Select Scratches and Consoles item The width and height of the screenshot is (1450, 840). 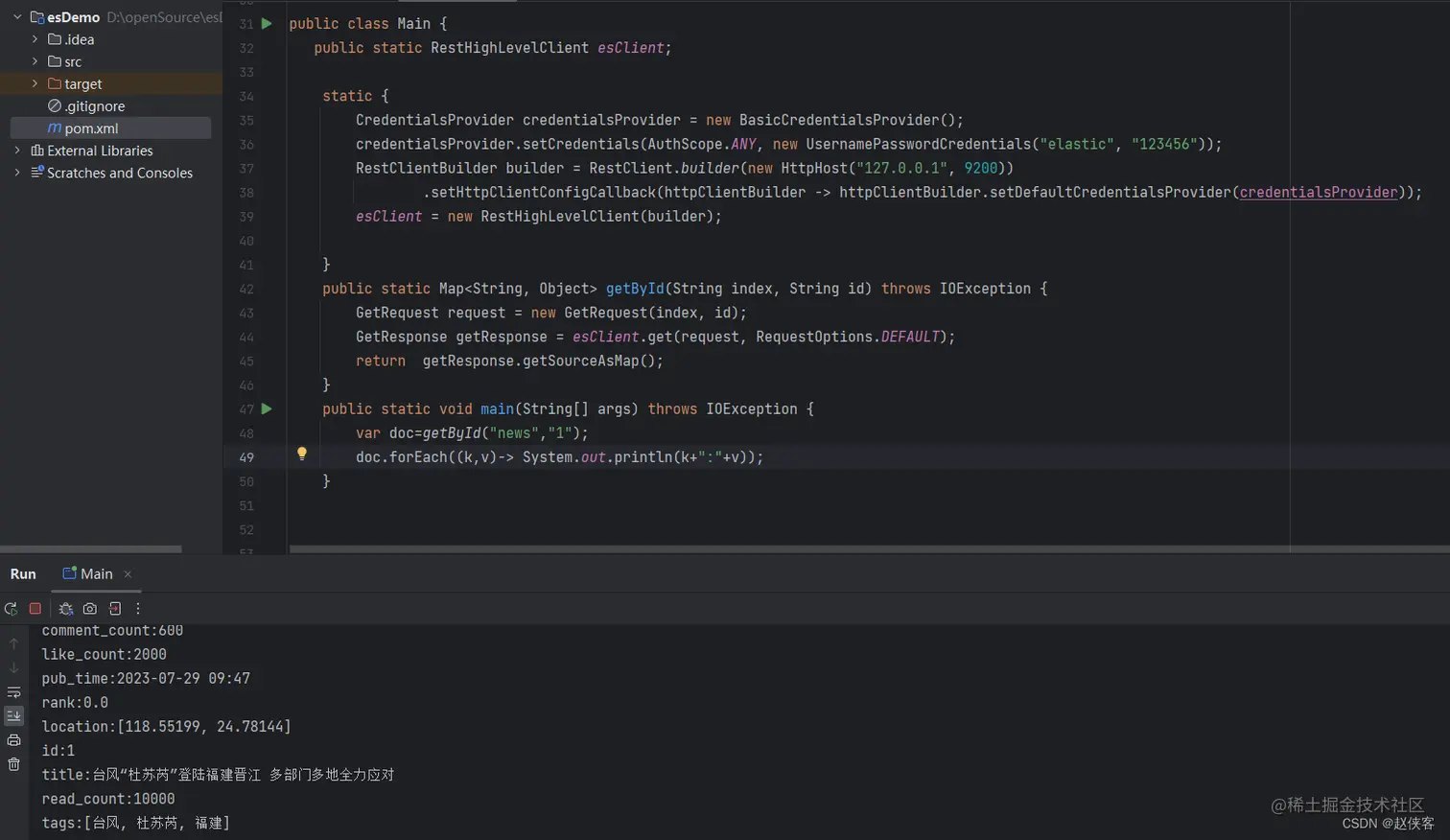120,173
